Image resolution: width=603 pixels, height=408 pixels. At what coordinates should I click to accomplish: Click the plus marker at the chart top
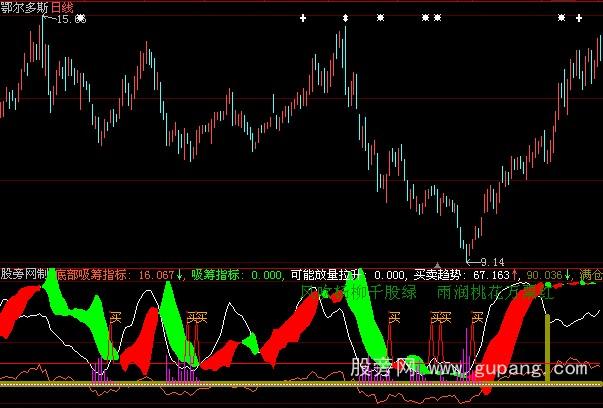[x=303, y=18]
